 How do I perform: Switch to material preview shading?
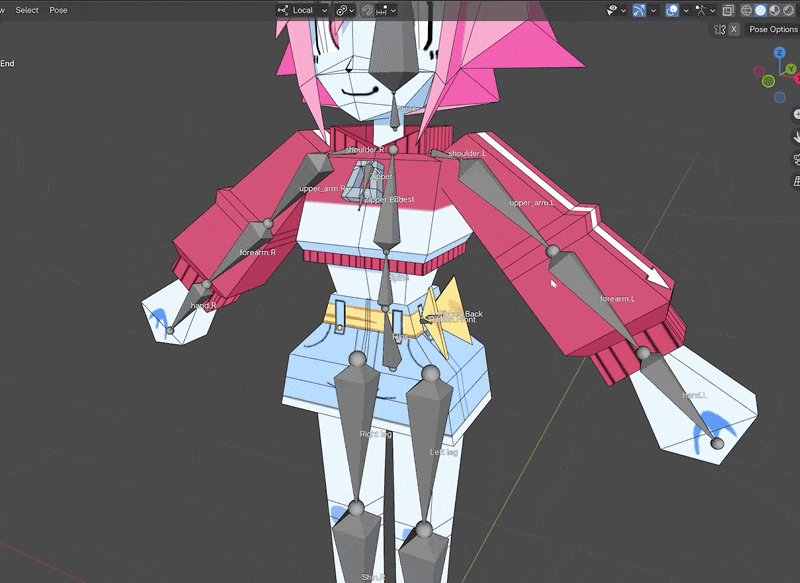[774, 10]
